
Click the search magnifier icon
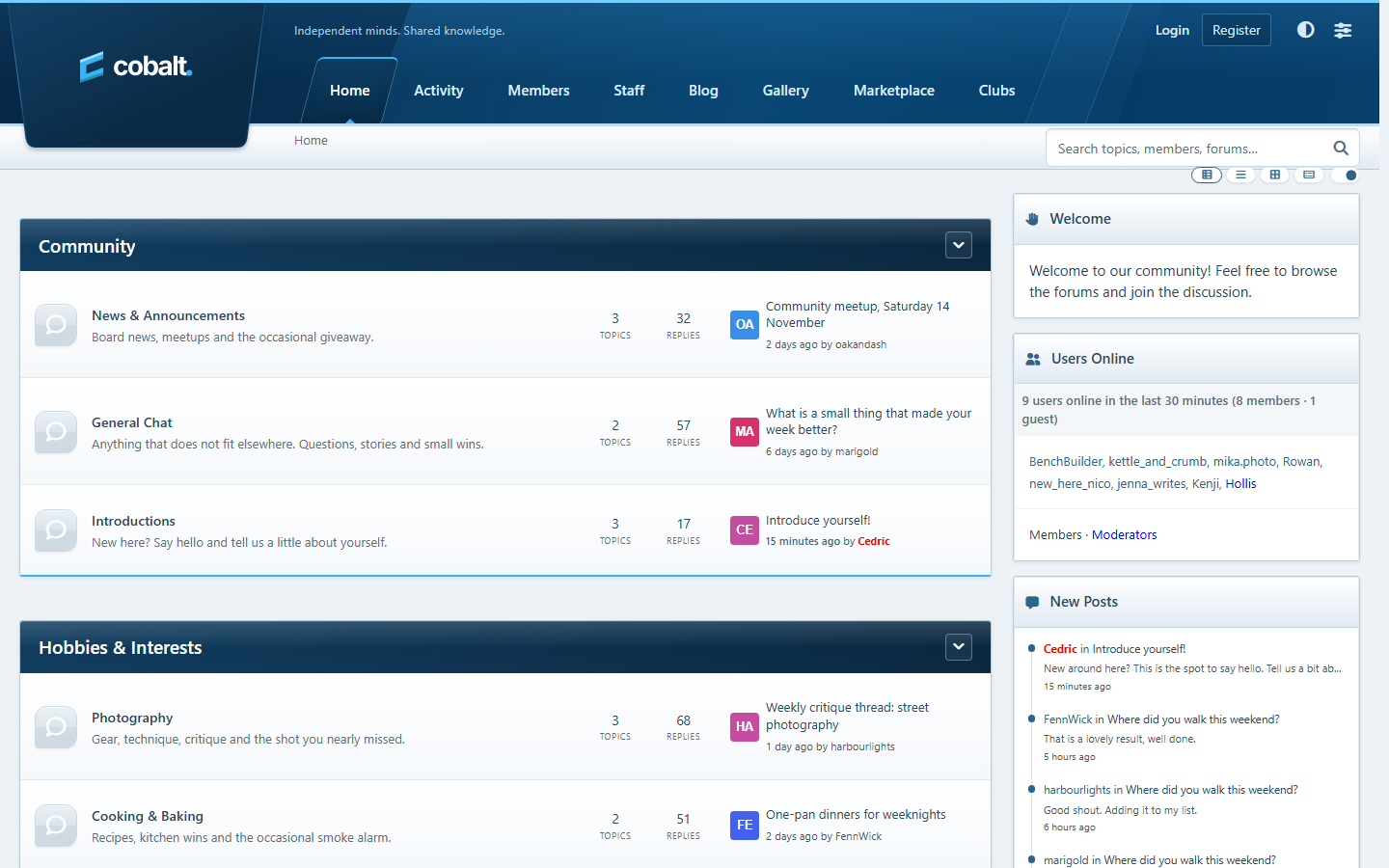pyautogui.click(x=1341, y=149)
